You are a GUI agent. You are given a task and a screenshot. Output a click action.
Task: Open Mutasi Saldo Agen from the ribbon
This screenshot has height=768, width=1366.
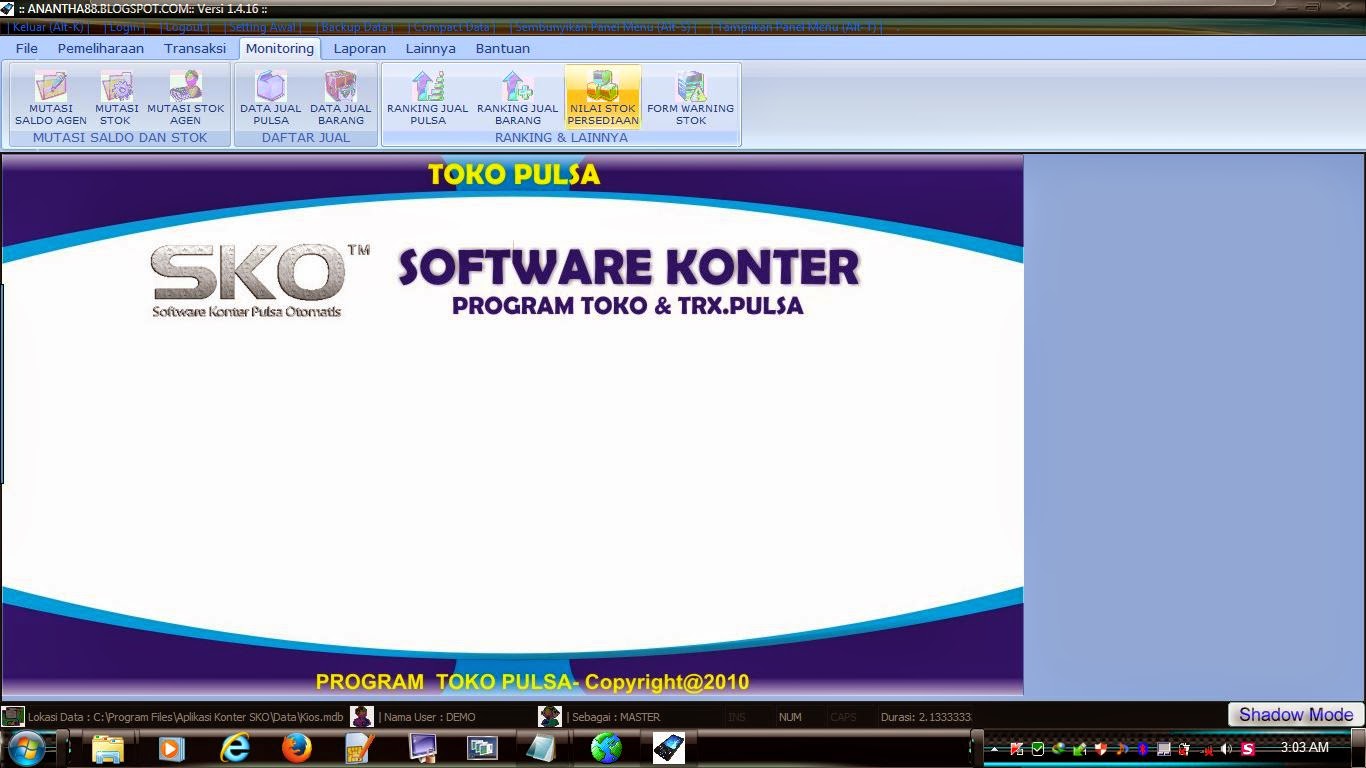51,98
